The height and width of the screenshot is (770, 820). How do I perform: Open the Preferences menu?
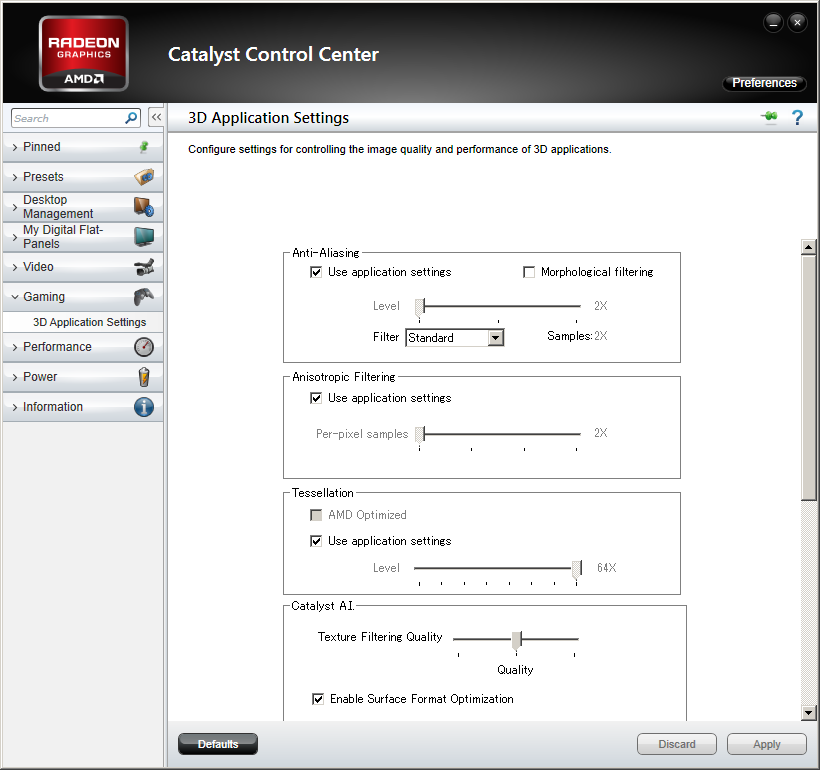(764, 83)
